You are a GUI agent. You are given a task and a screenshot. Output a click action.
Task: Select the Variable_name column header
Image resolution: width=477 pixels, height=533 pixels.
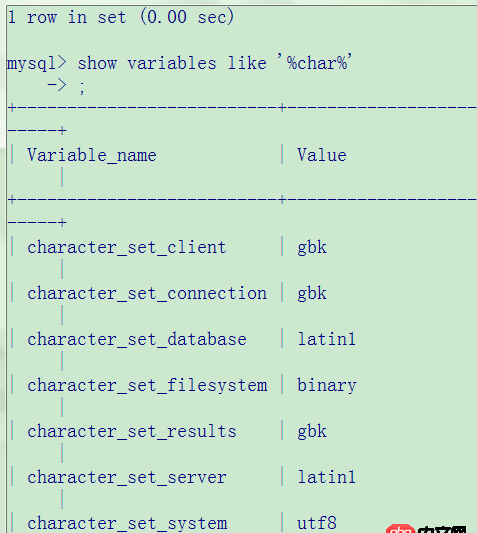(x=92, y=155)
